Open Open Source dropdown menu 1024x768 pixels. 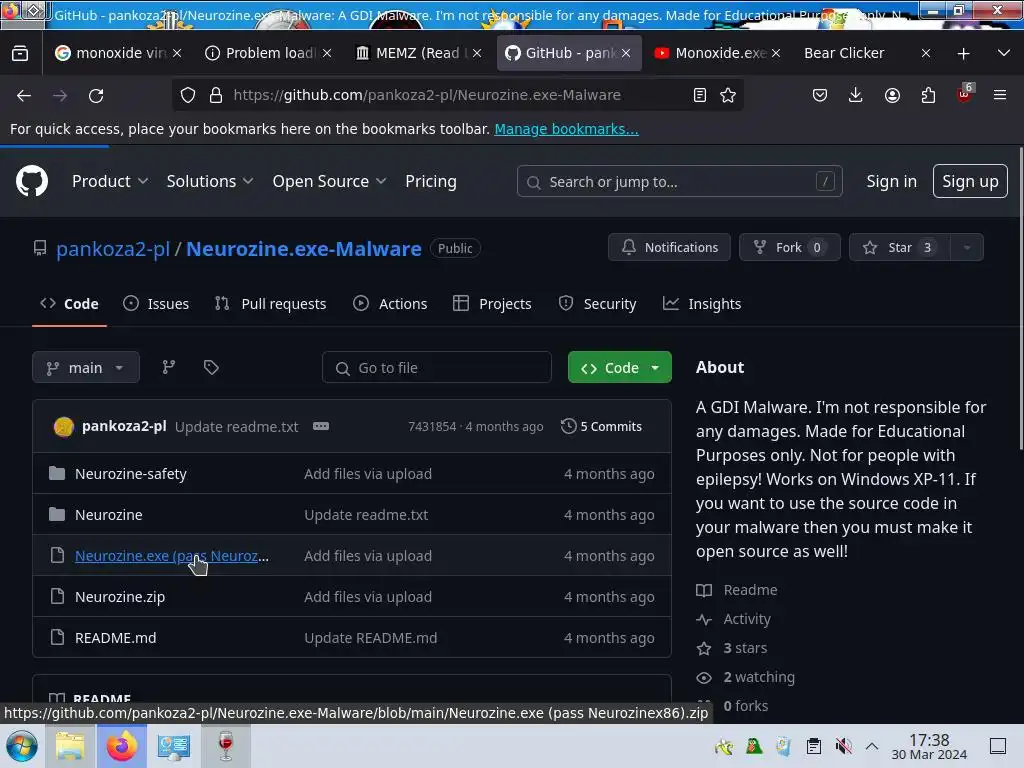329,181
